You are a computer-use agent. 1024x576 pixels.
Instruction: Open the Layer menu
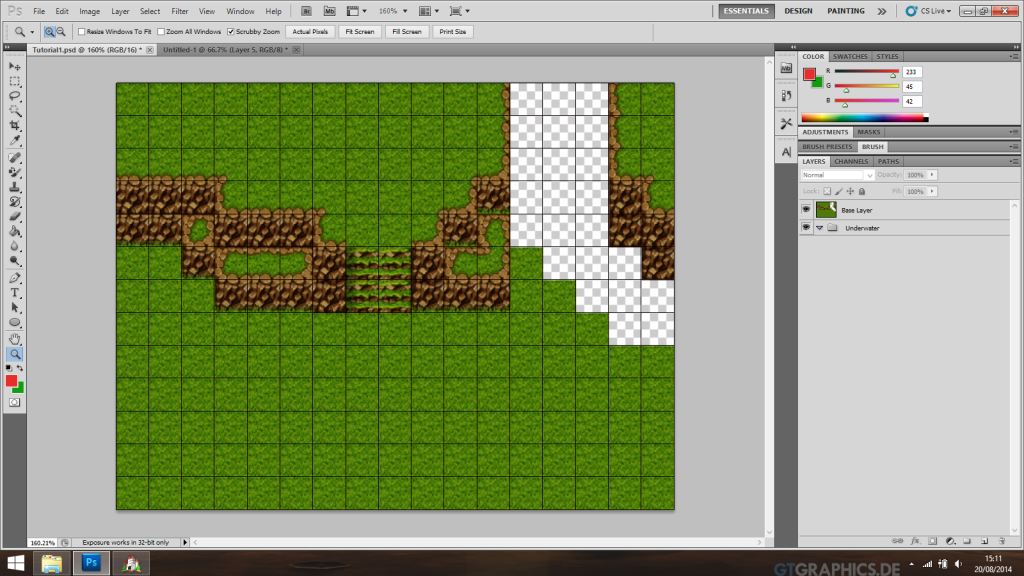120,11
